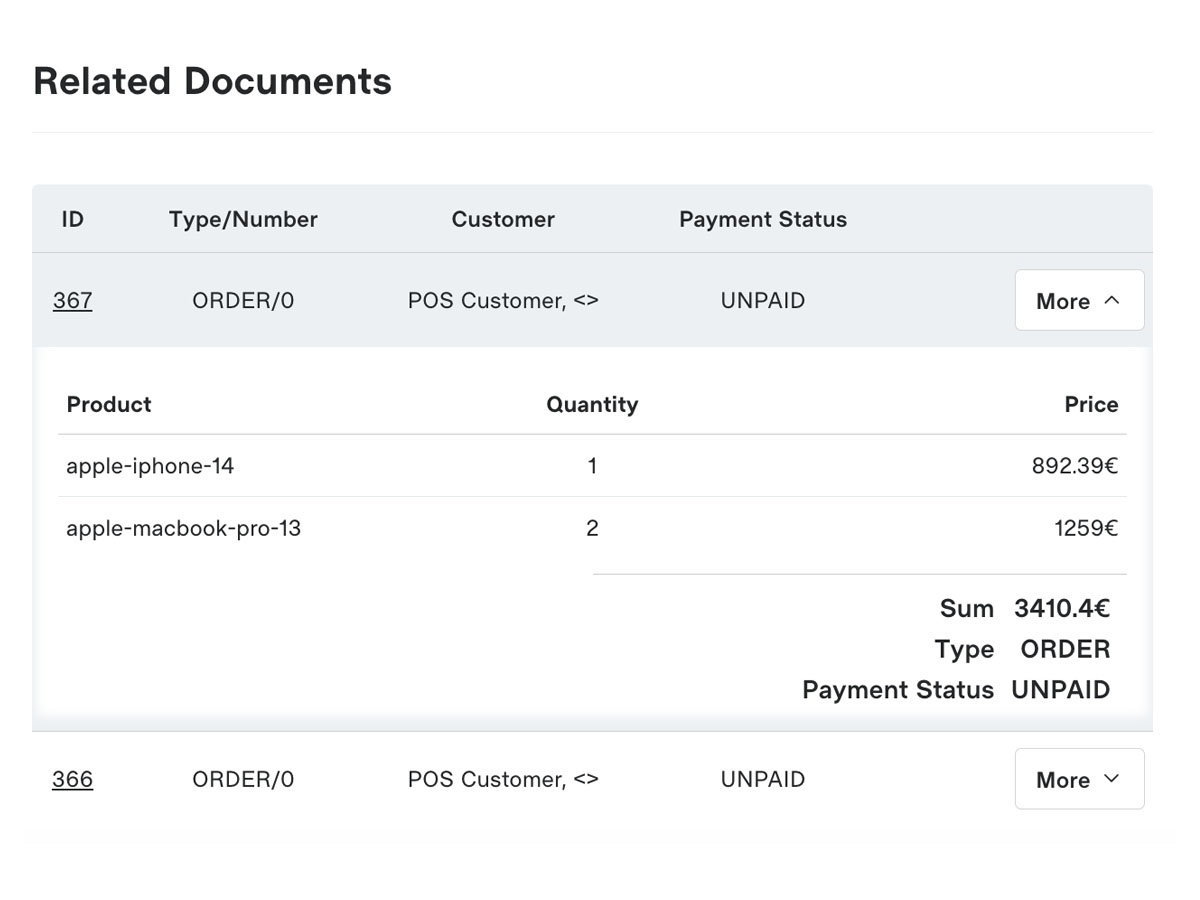Click the Customer column header

pos(502,219)
